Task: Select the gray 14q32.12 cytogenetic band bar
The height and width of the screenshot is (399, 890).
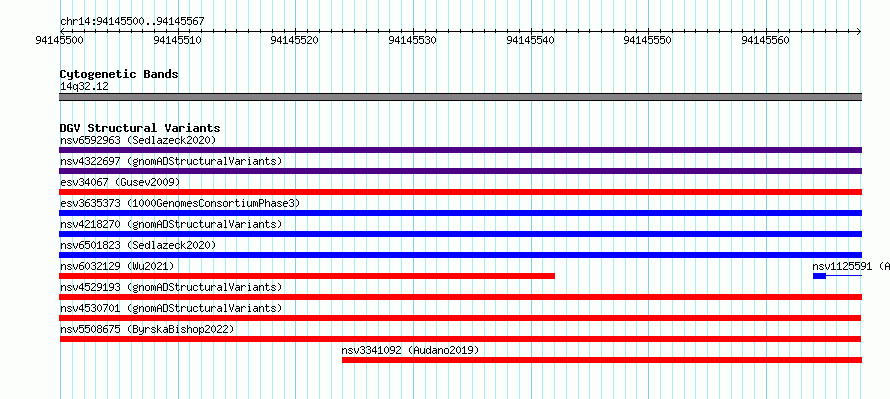Action: click(460, 97)
